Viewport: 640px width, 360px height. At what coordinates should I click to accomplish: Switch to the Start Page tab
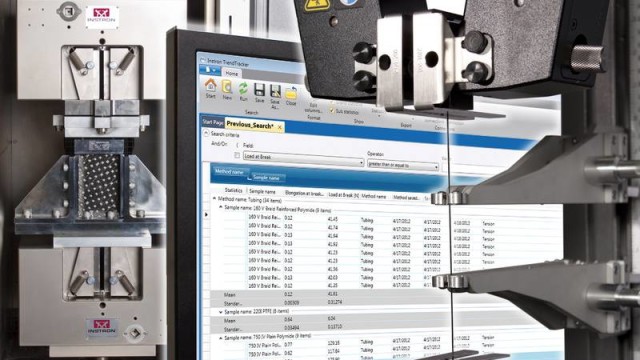point(213,122)
